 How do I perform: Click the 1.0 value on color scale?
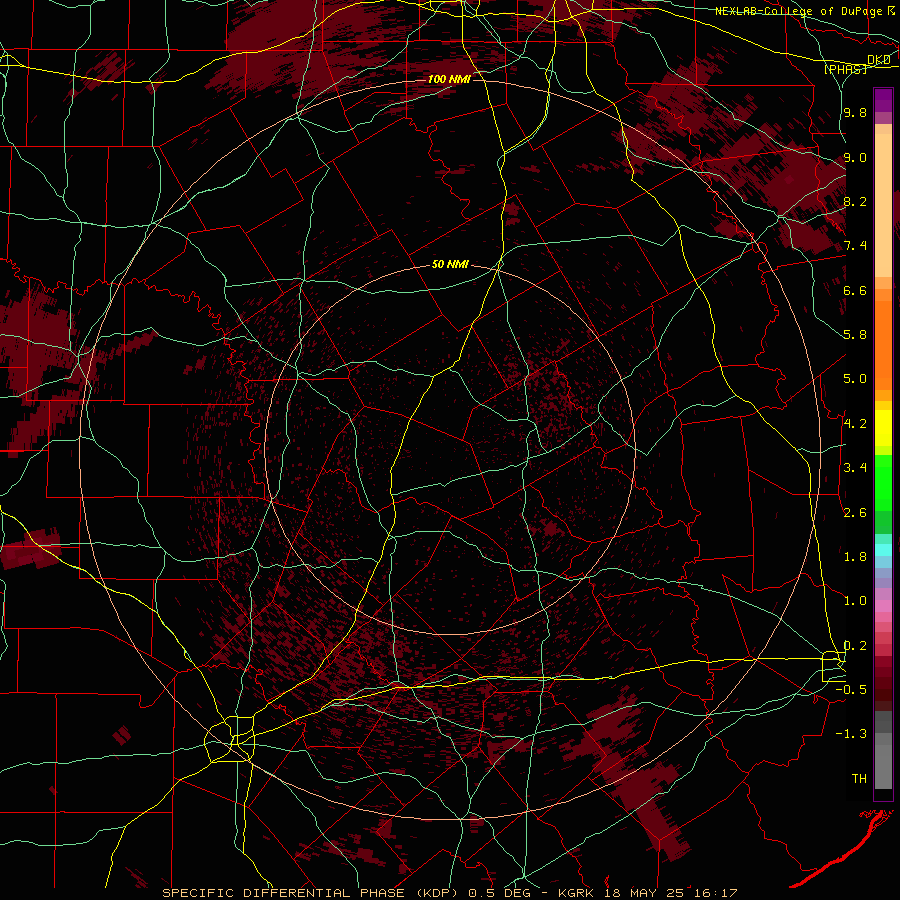855,602
